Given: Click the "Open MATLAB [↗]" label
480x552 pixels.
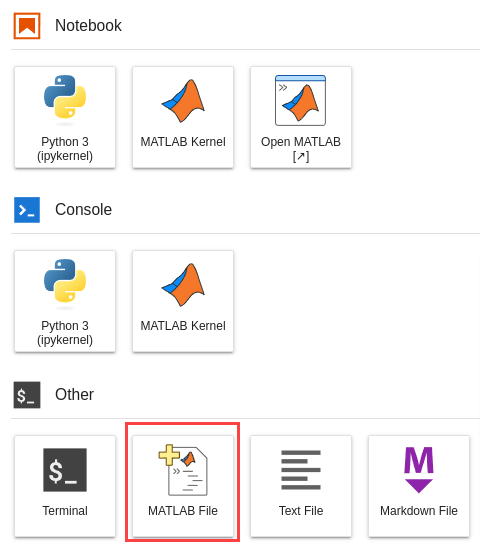Looking at the screenshot, I should click(x=301, y=149).
